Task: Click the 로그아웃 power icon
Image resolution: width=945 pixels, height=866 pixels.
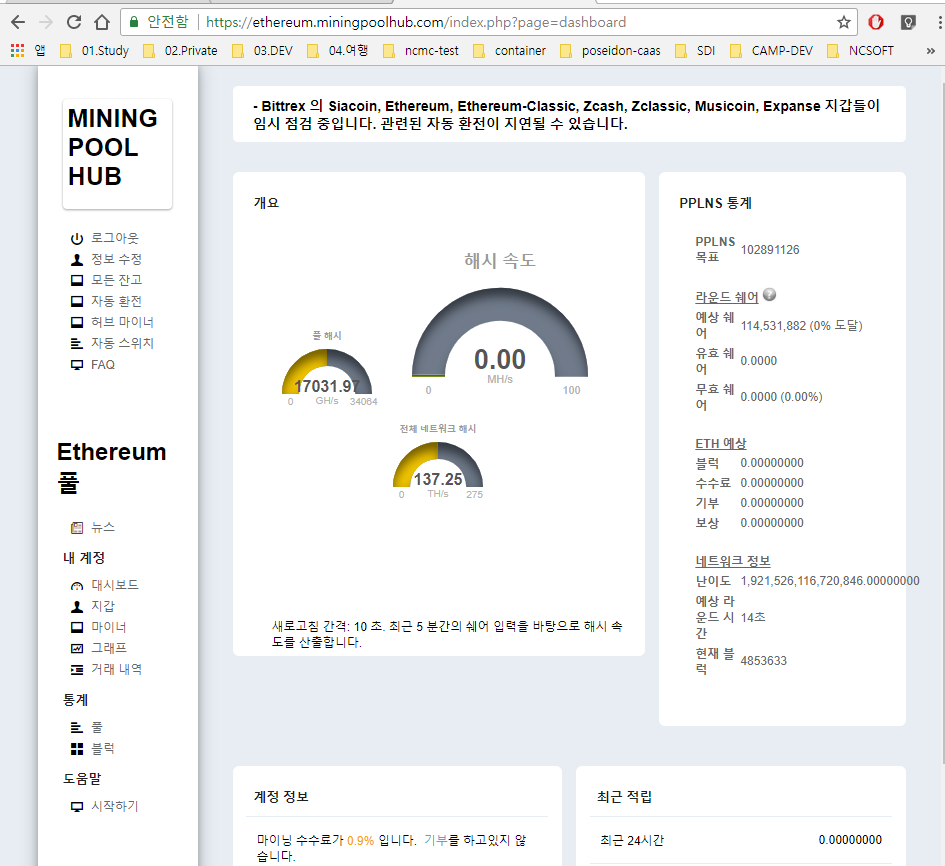Action: [77, 238]
